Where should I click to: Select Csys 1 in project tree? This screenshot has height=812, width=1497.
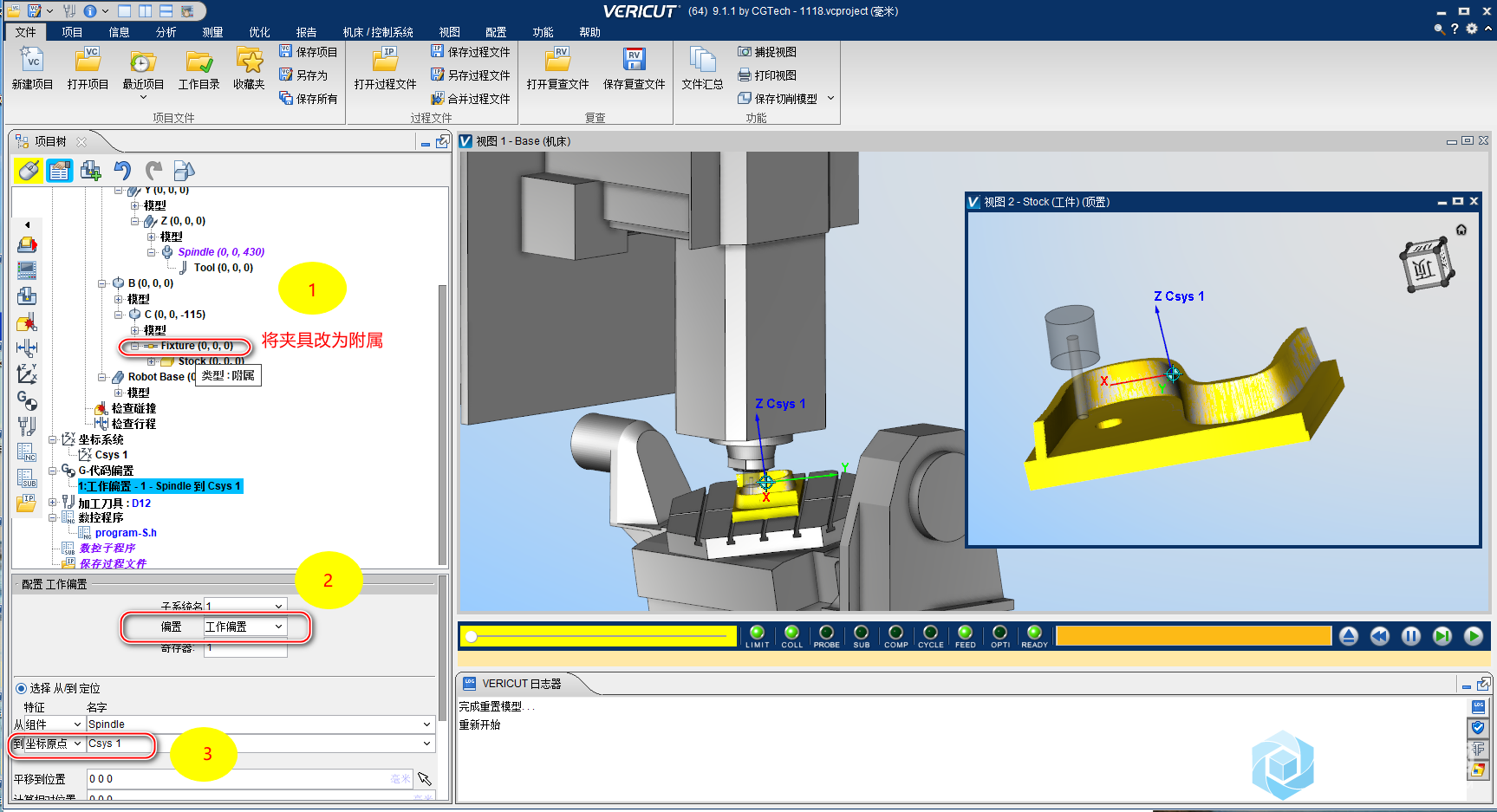[111, 455]
